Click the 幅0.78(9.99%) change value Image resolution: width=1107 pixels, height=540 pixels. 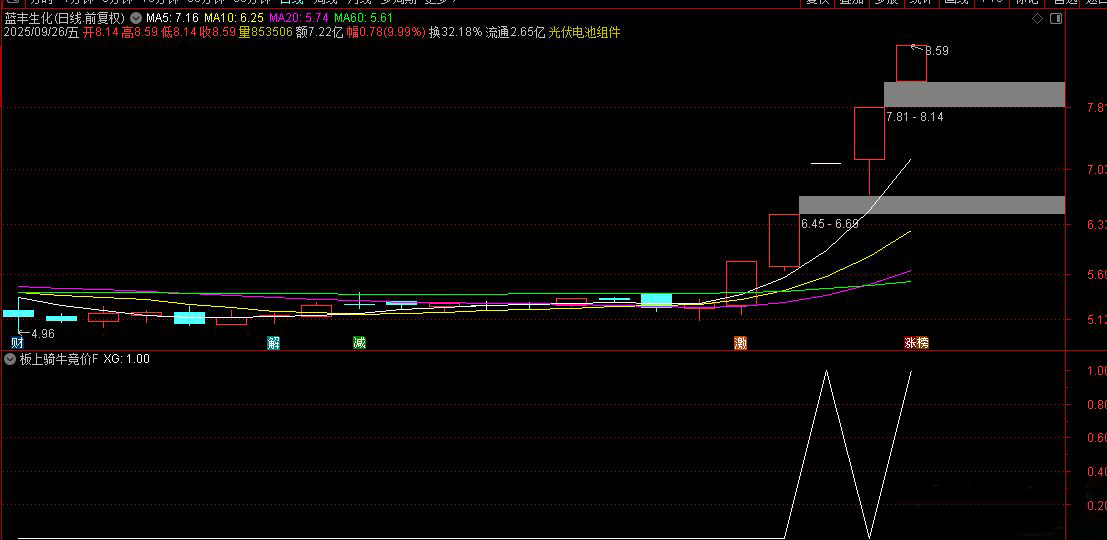385,32
